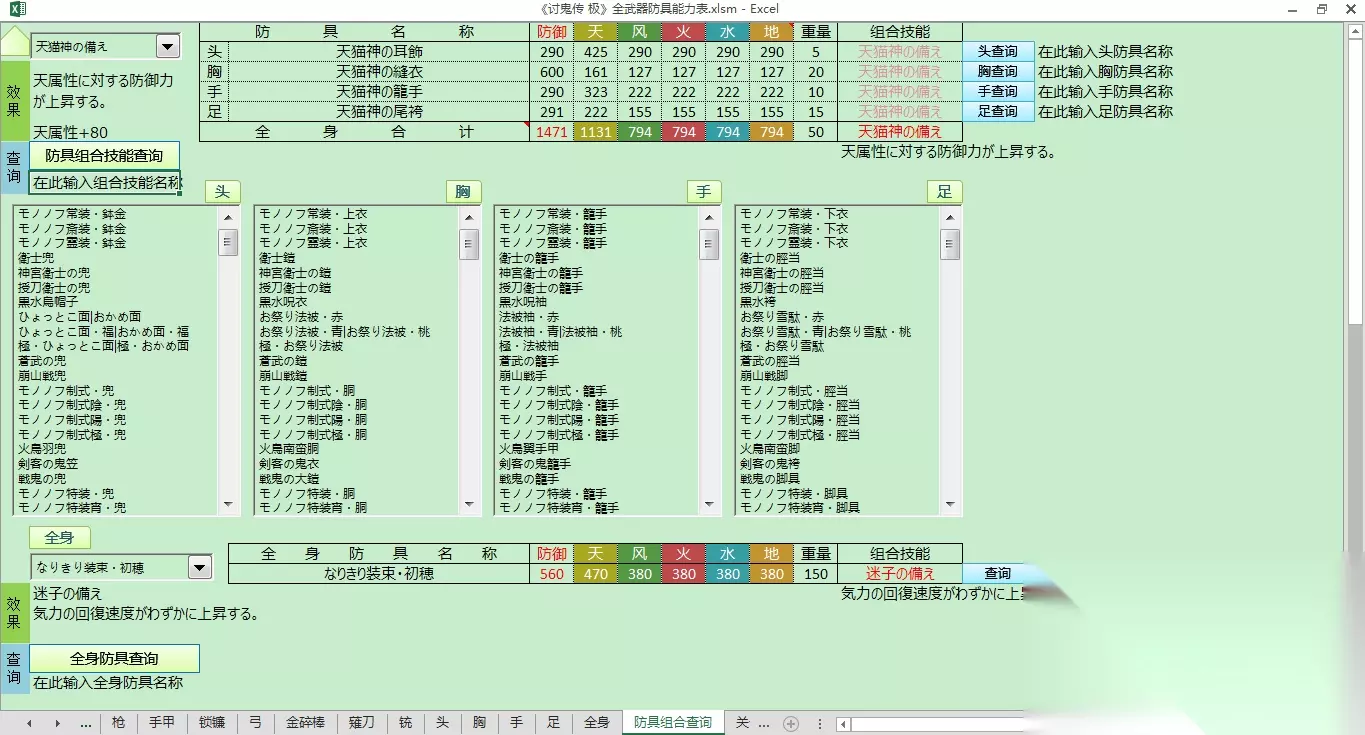Click the 在此输入足防具名称 input cell

[x=1105, y=111]
